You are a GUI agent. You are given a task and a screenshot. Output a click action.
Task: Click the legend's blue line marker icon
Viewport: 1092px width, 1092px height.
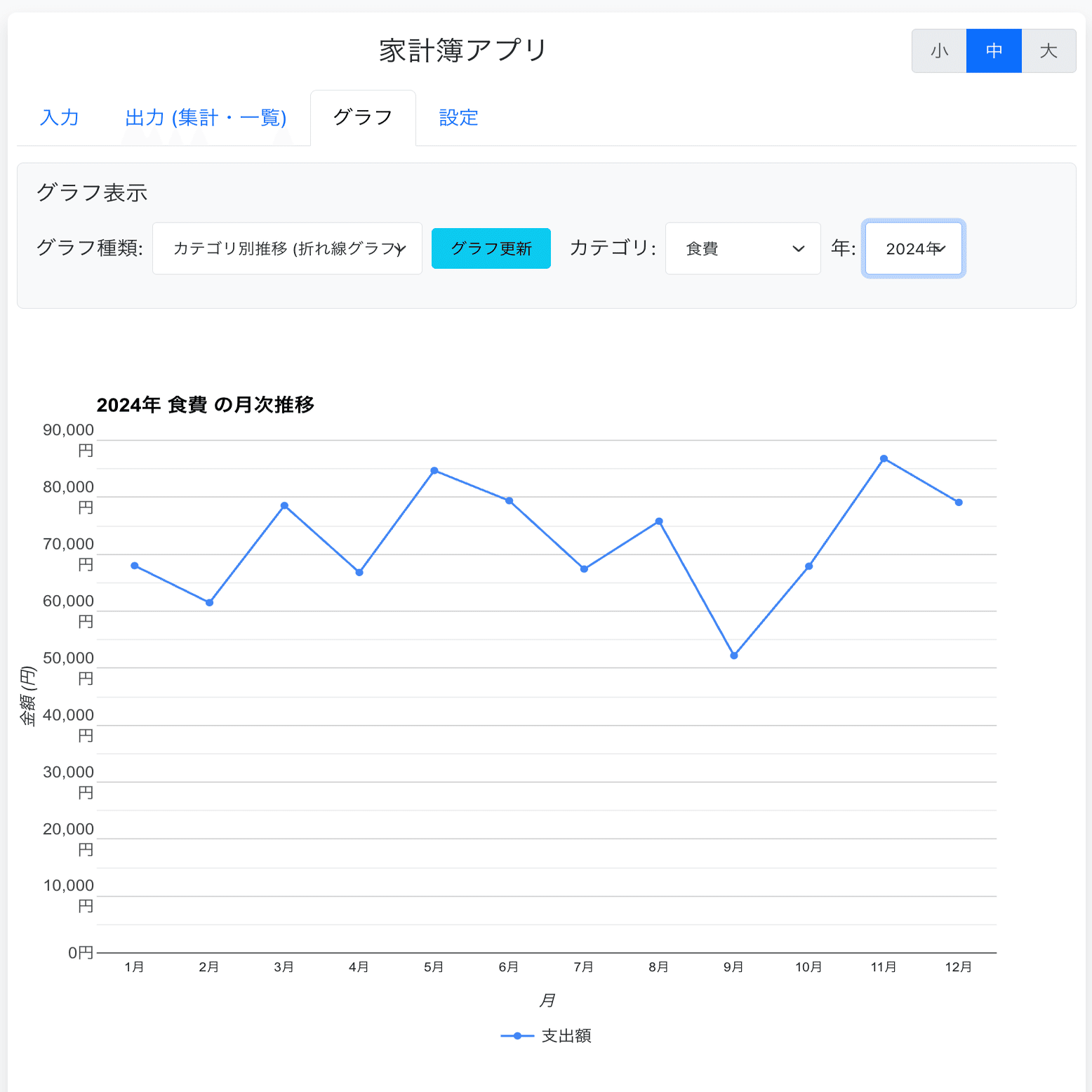point(517,1035)
